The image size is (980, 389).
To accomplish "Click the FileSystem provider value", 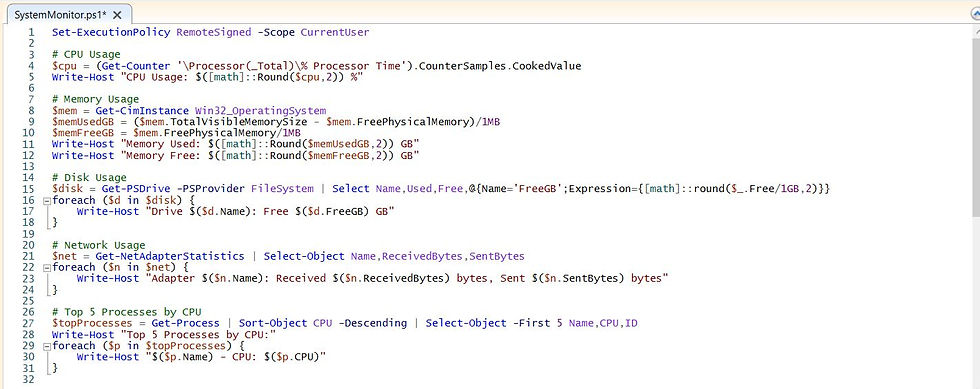I will click(282, 189).
